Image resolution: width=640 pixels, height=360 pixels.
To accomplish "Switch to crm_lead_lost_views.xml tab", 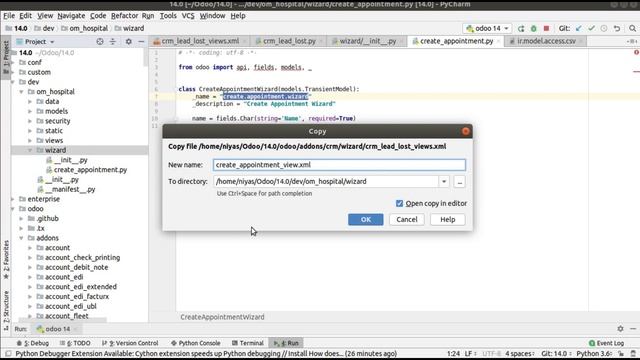I will click(x=200, y=41).
